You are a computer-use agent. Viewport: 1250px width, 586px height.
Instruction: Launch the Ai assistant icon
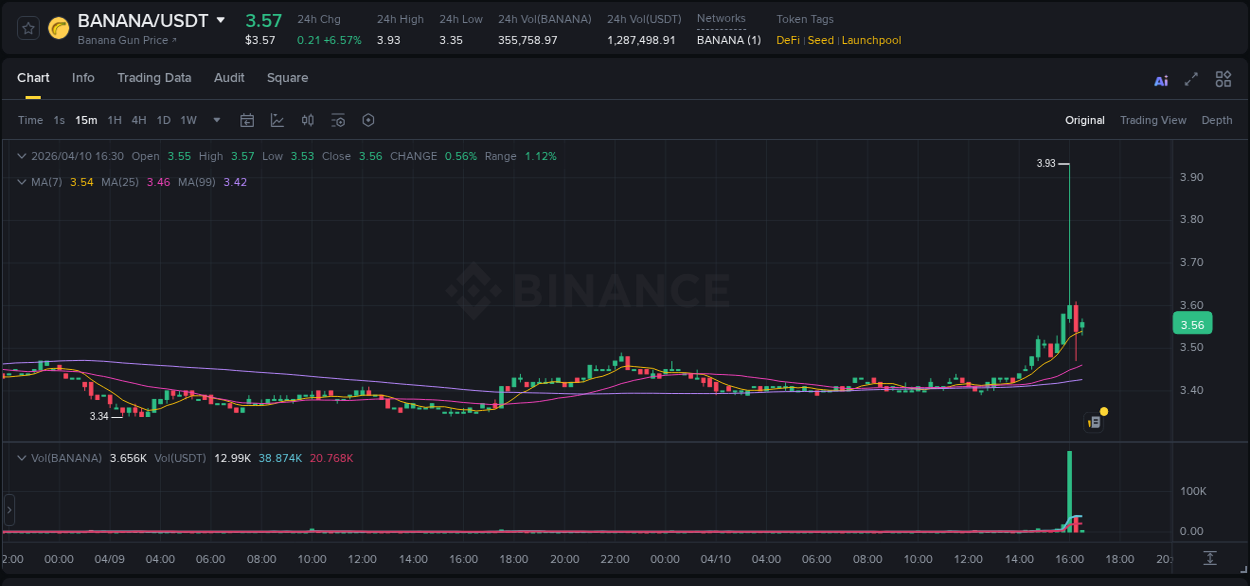pos(1160,79)
